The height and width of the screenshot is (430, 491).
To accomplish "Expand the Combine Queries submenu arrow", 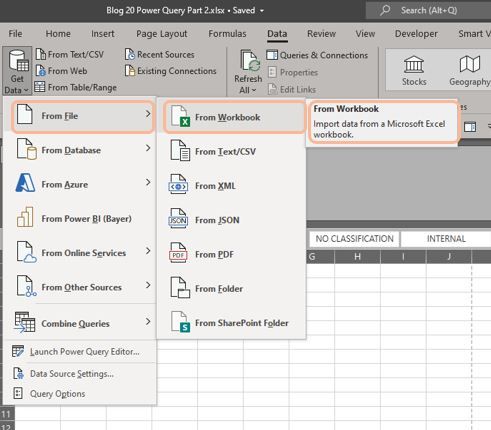I will pos(148,321).
